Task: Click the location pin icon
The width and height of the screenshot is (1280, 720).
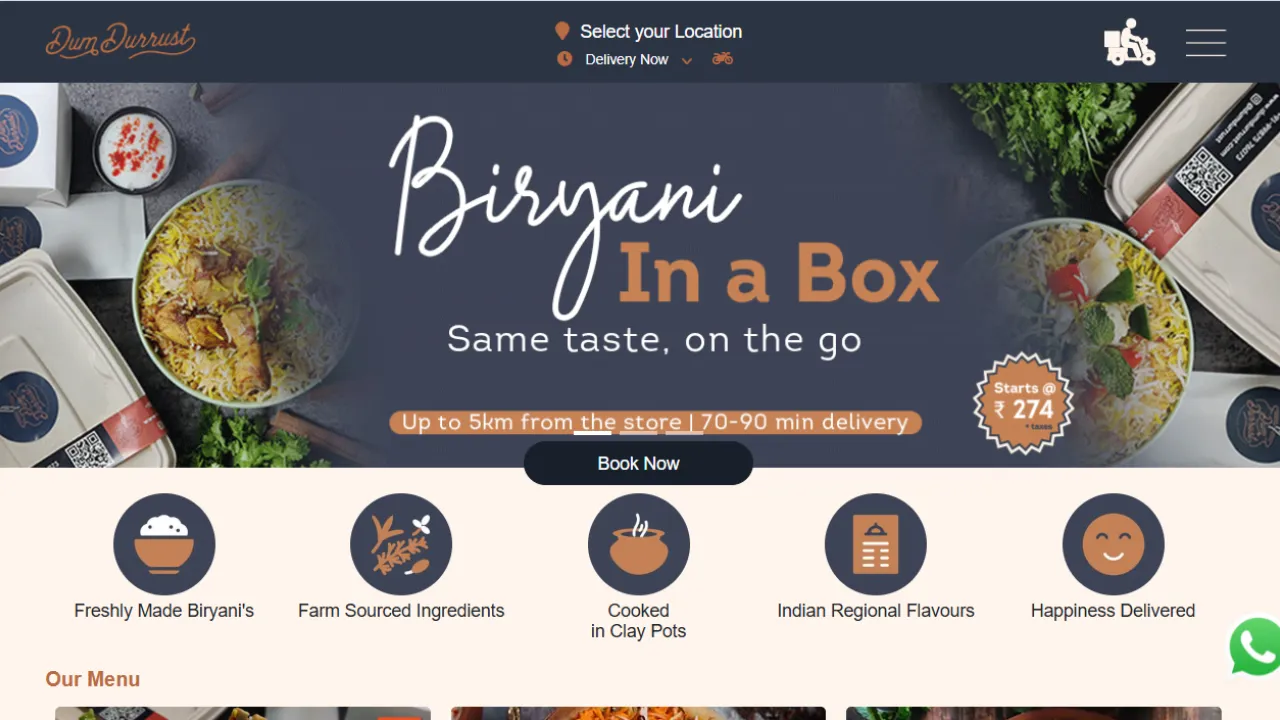Action: [562, 32]
